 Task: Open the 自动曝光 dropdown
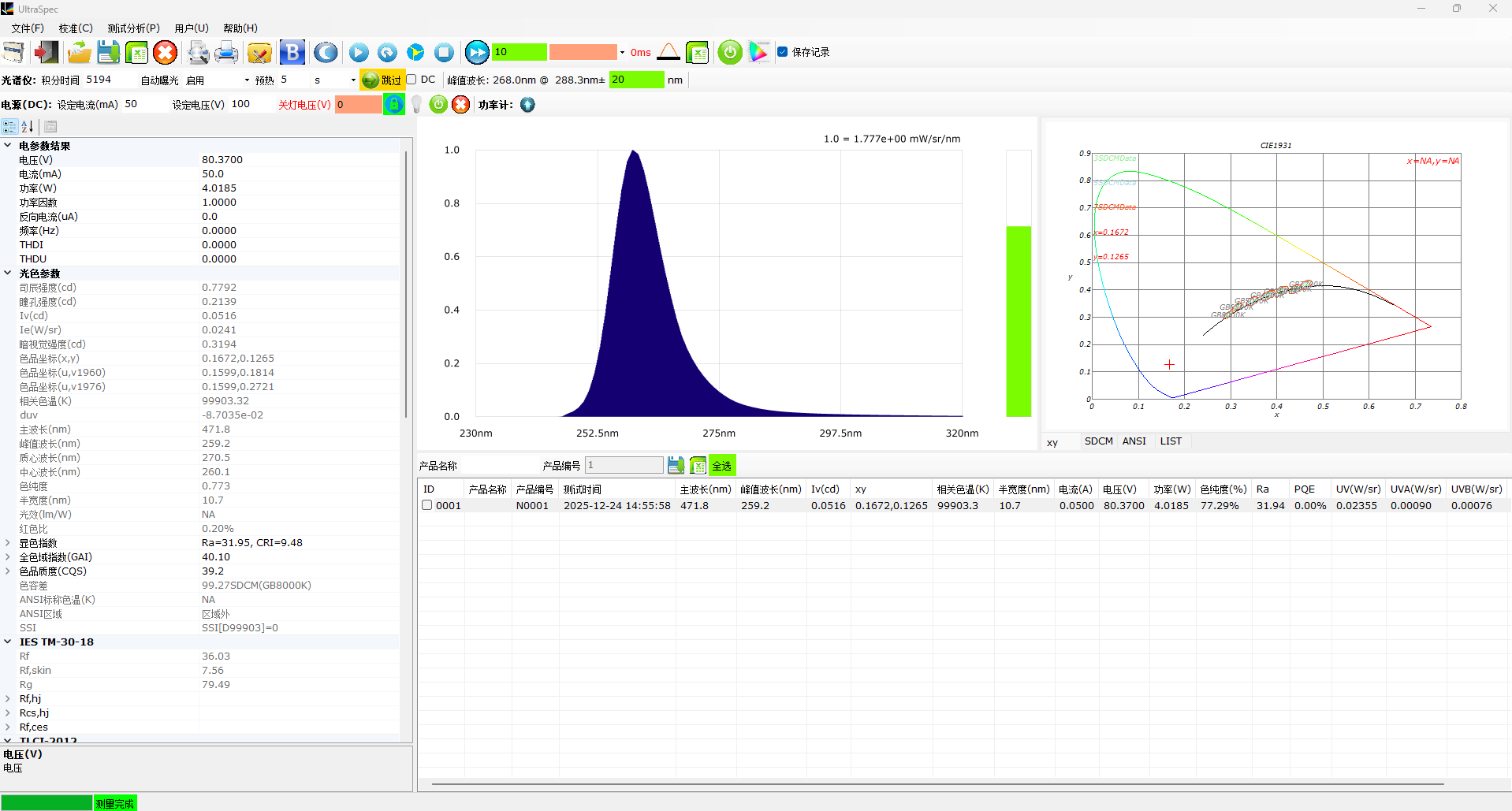247,80
